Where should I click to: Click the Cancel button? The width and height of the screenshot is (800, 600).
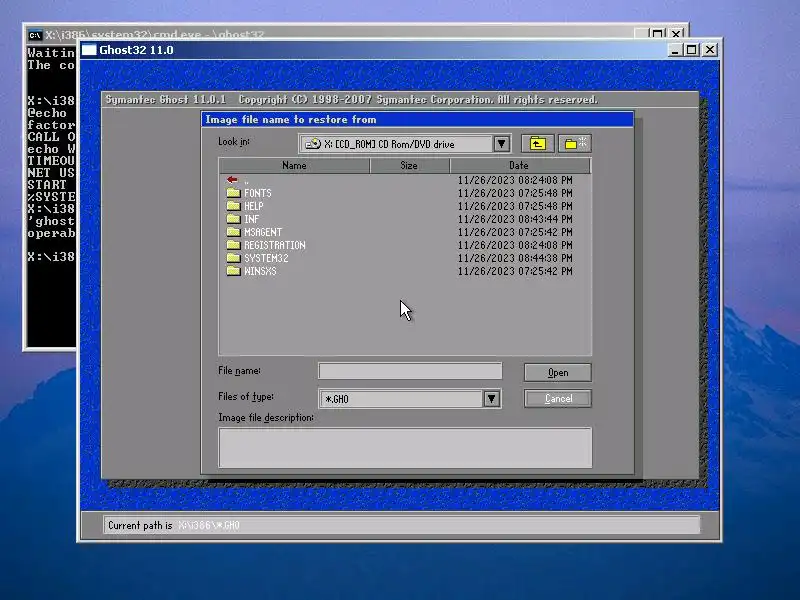point(558,398)
